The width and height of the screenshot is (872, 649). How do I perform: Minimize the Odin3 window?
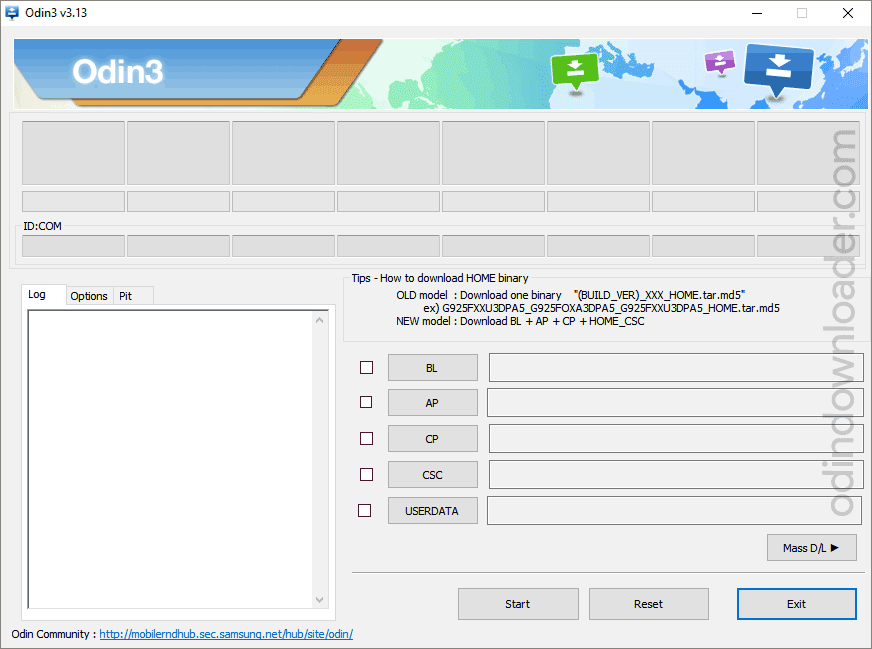[x=757, y=13]
